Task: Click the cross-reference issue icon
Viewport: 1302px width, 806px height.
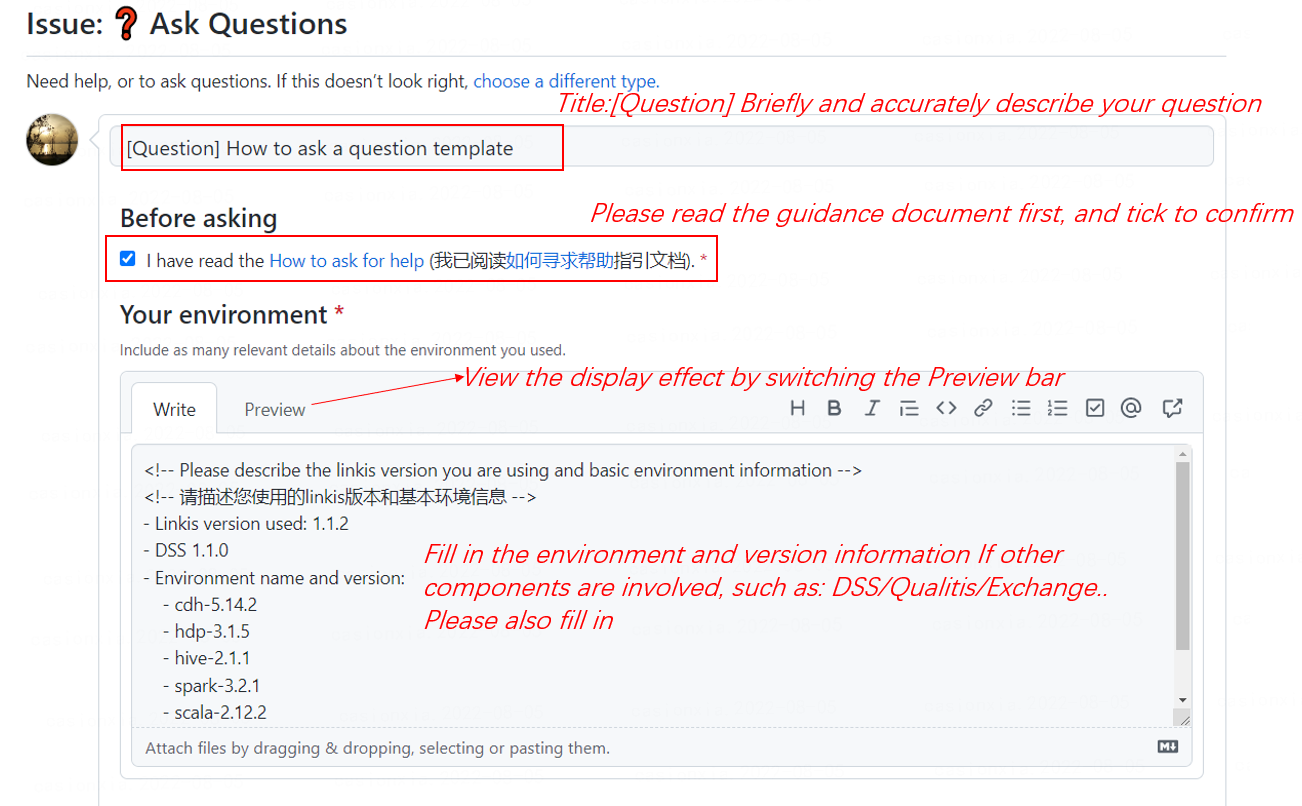Action: (x=1172, y=408)
